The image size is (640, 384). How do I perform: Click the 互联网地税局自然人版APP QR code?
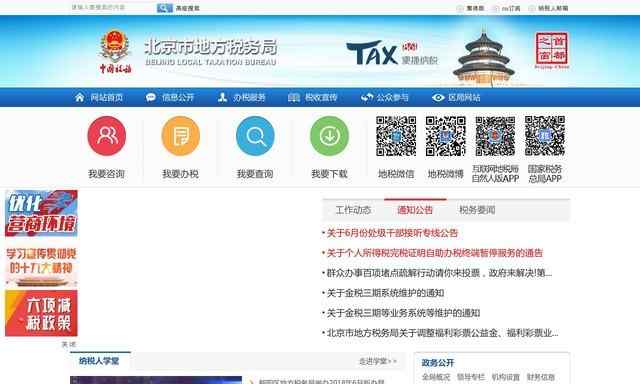tap(495, 136)
